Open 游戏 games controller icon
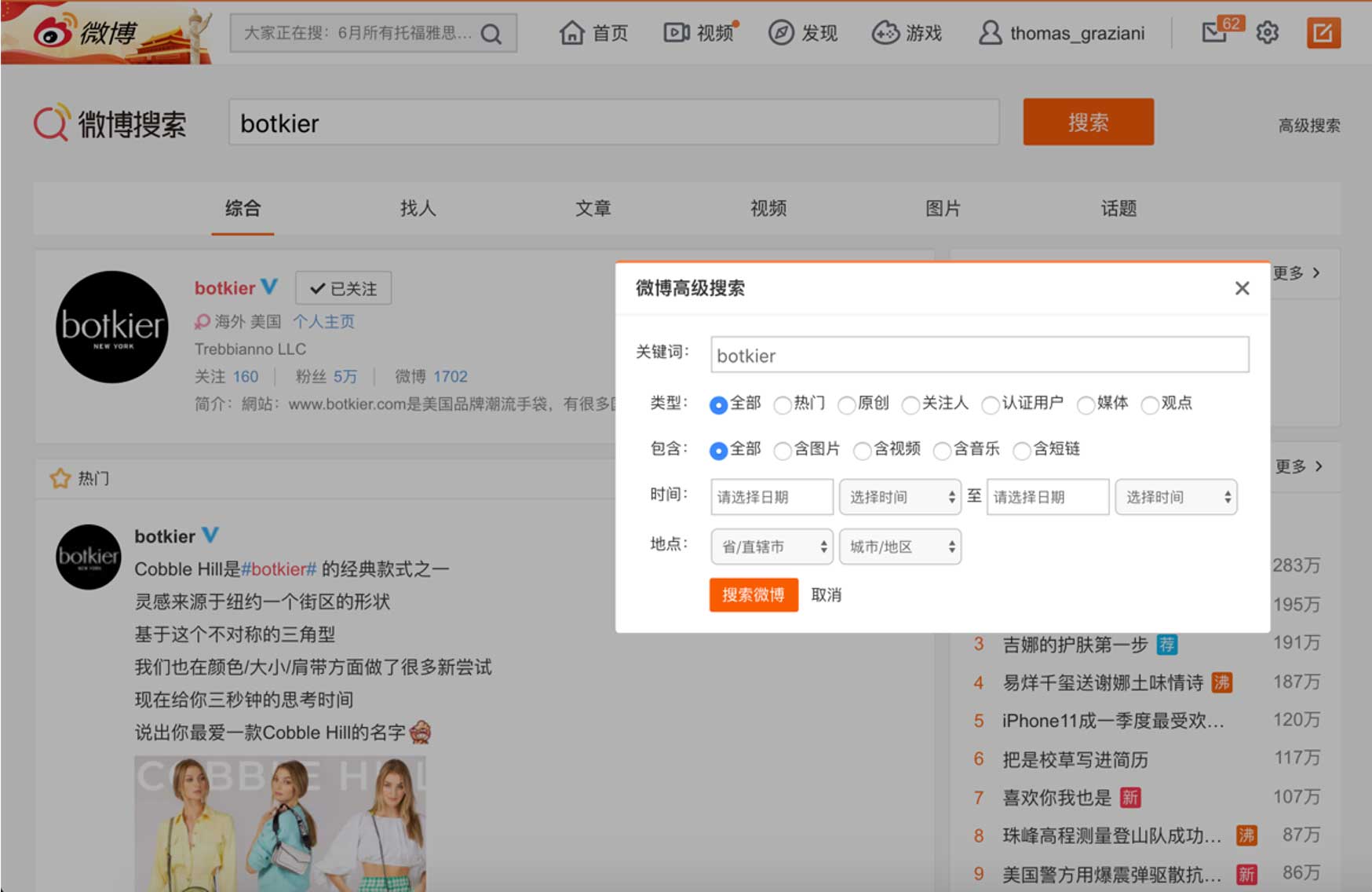Screen dimensions: 1372x892 (885, 33)
